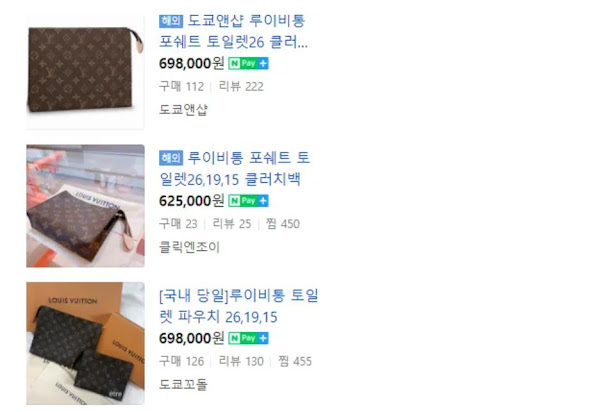Click the N Pay badge beside the 625,000원 price
Viewport: 600px width, 412px height.
tap(248, 201)
